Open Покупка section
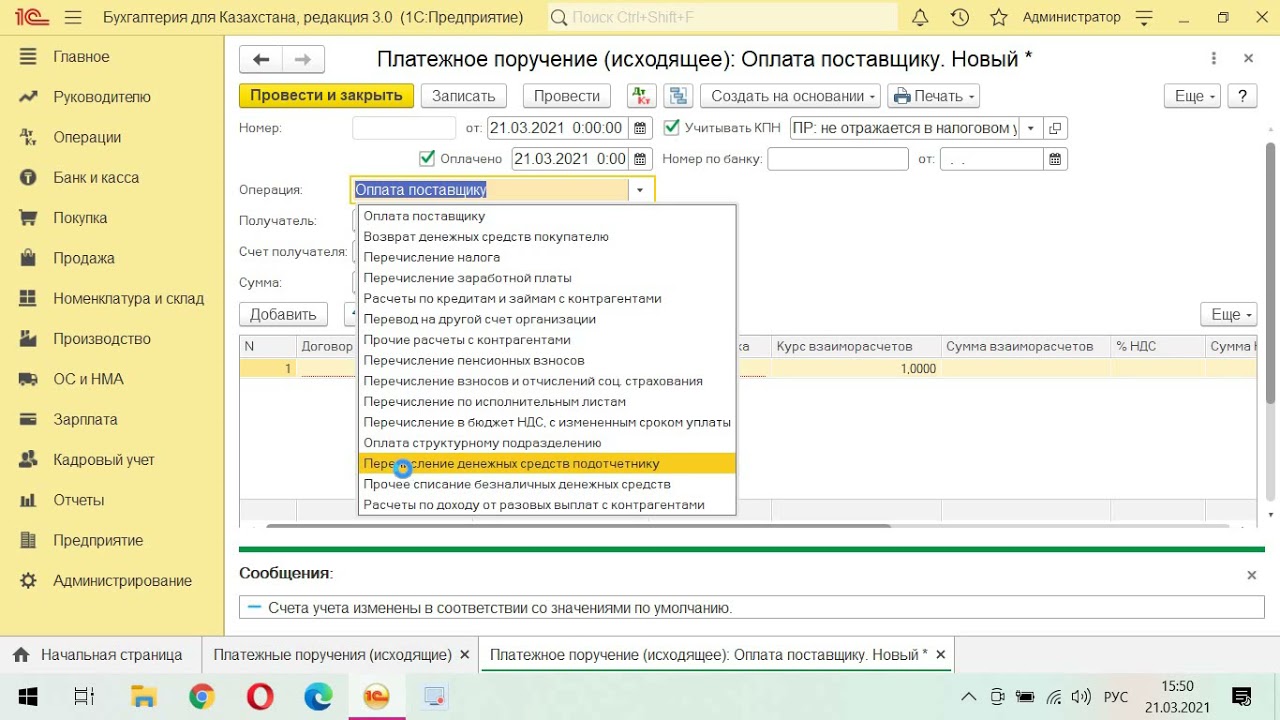Screen dimensions: 1280x720 80,218
